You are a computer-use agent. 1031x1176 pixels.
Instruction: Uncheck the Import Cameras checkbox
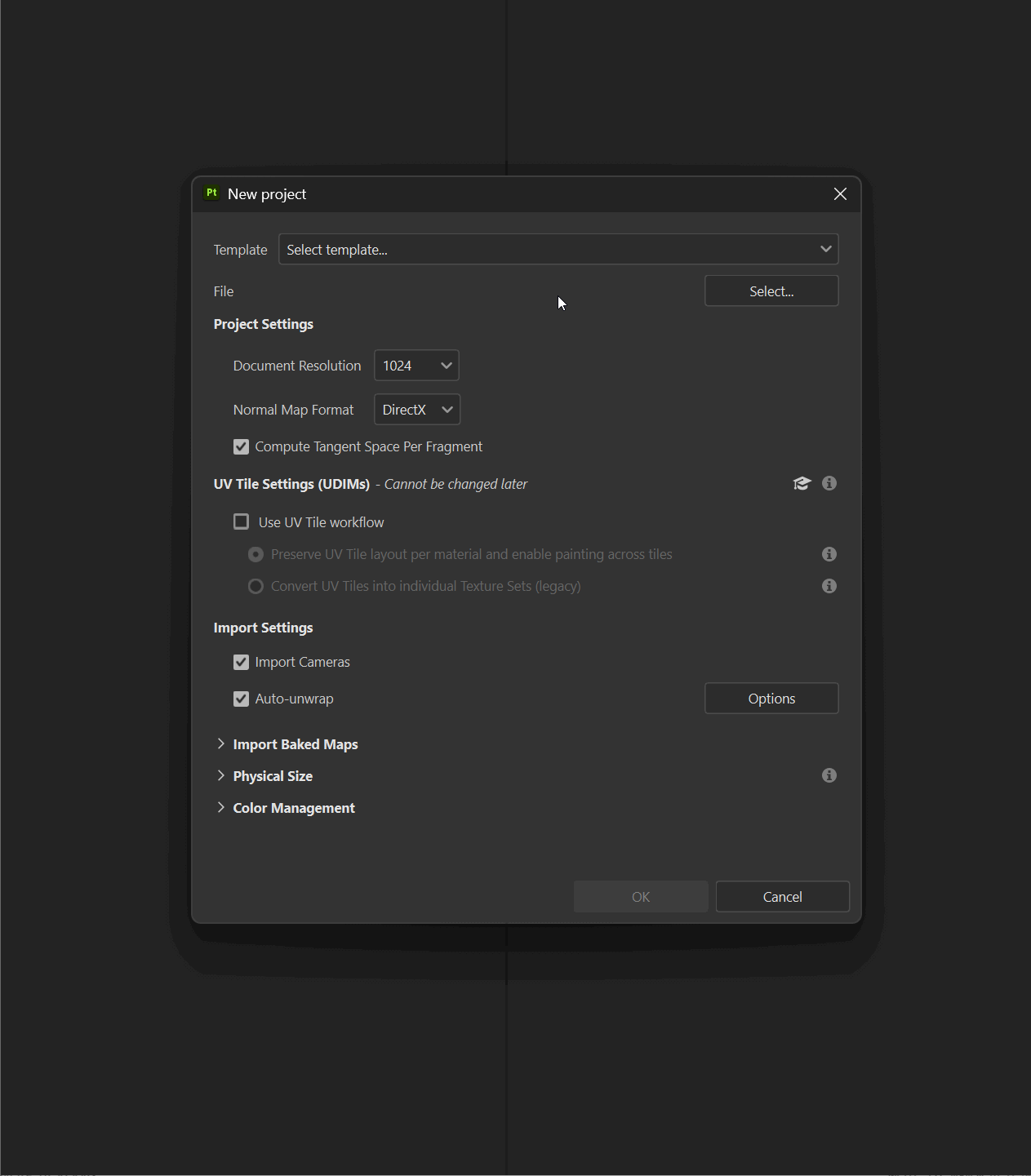(x=241, y=662)
